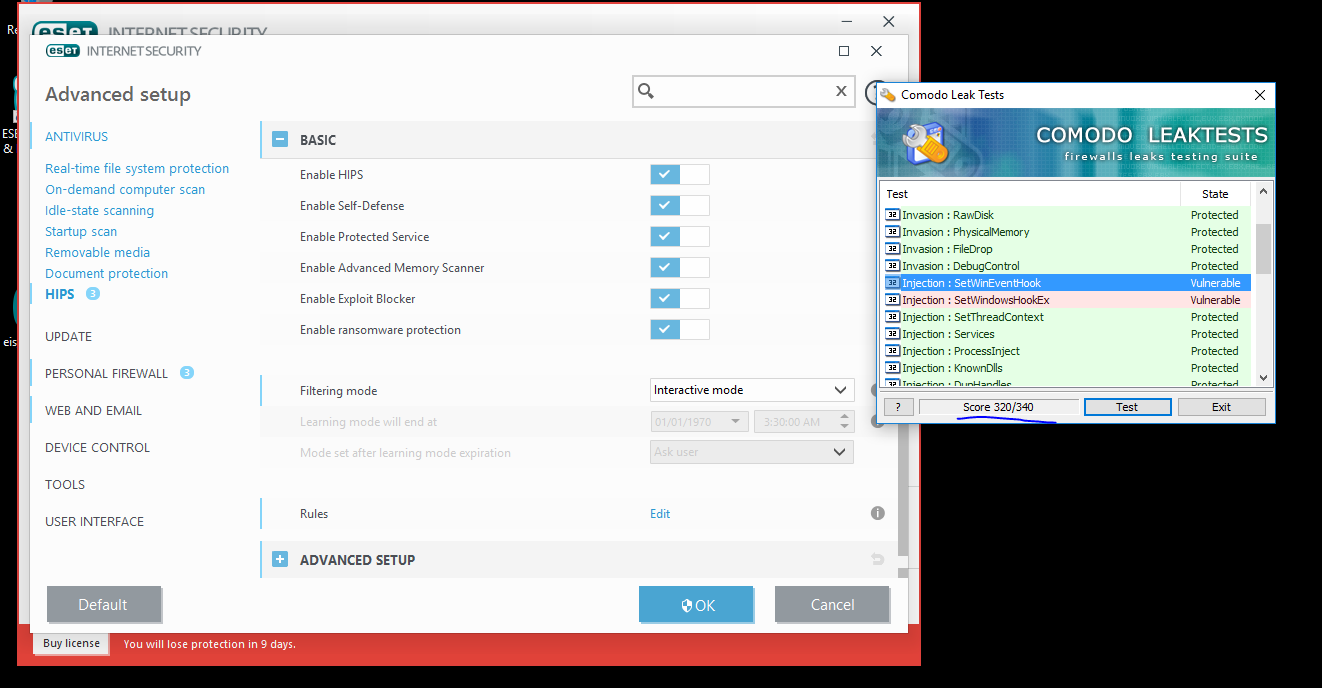This screenshot has height=688, width=1322.
Task: Select the Invasion : PhysicalMemory row
Action: point(1066,232)
